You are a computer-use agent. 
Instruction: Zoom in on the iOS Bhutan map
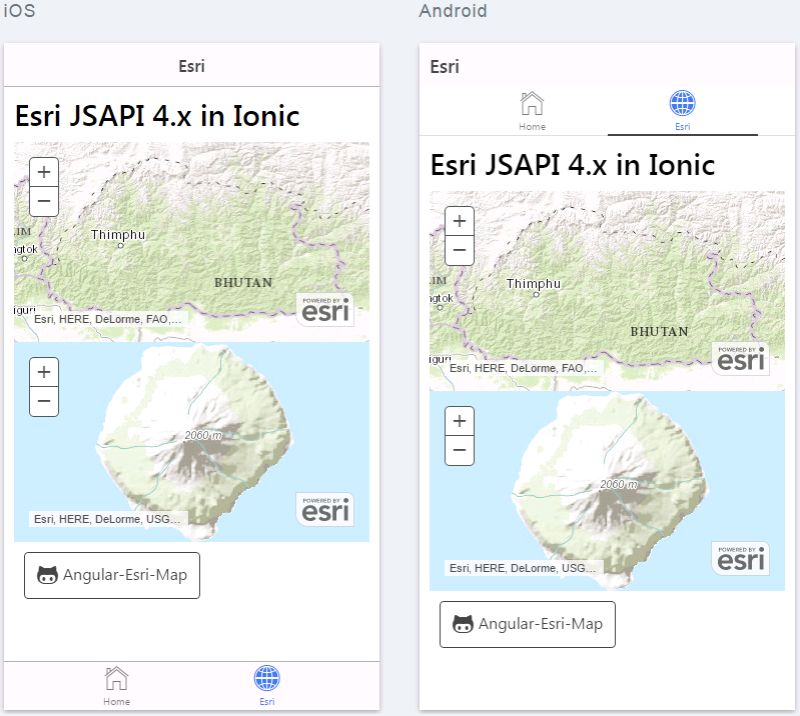tap(43, 172)
